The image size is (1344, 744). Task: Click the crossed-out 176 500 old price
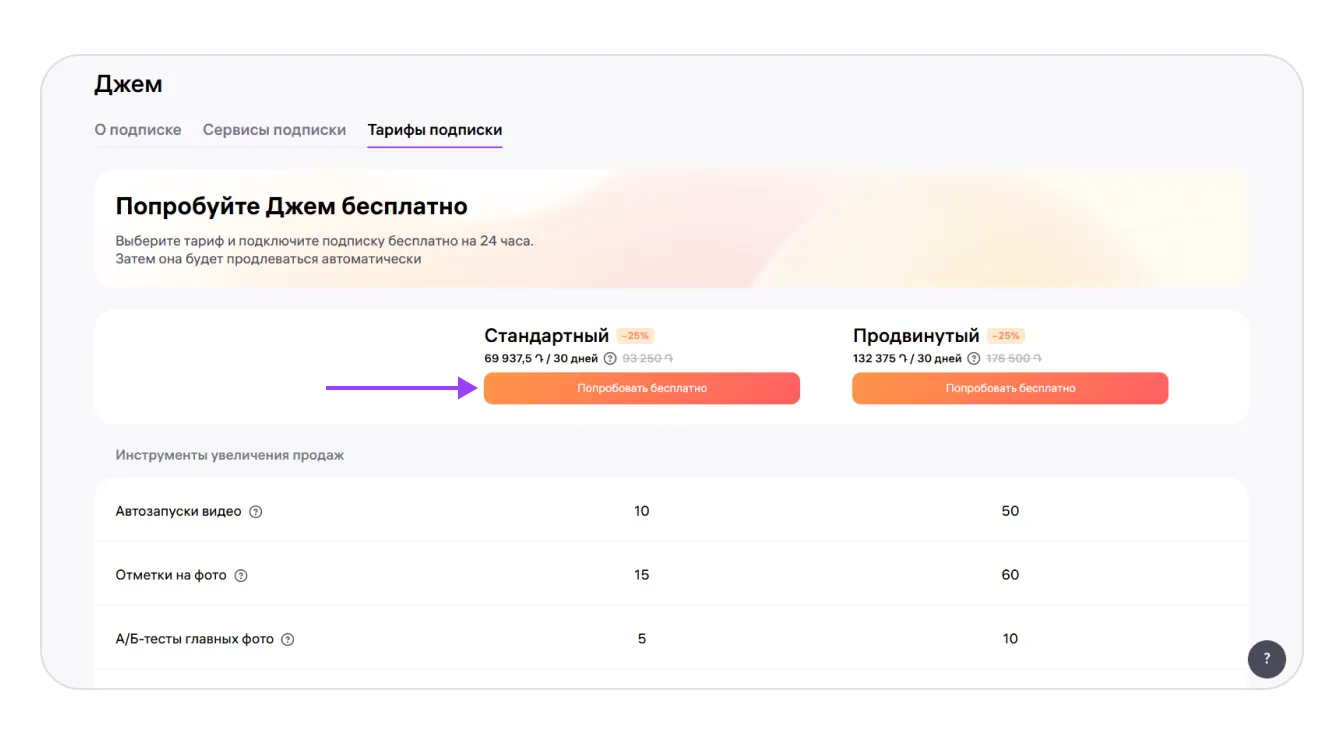(1014, 359)
